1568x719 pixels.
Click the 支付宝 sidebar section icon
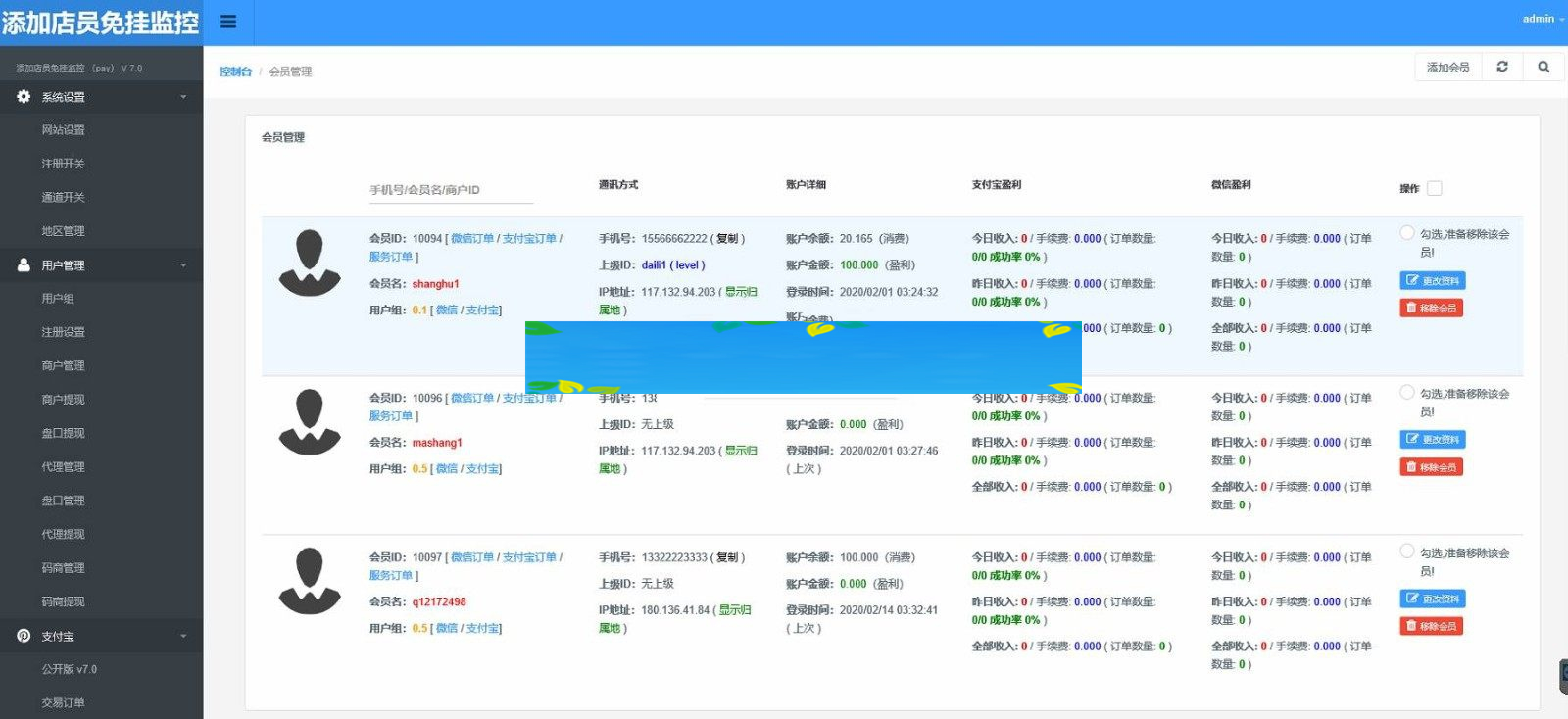[24, 636]
